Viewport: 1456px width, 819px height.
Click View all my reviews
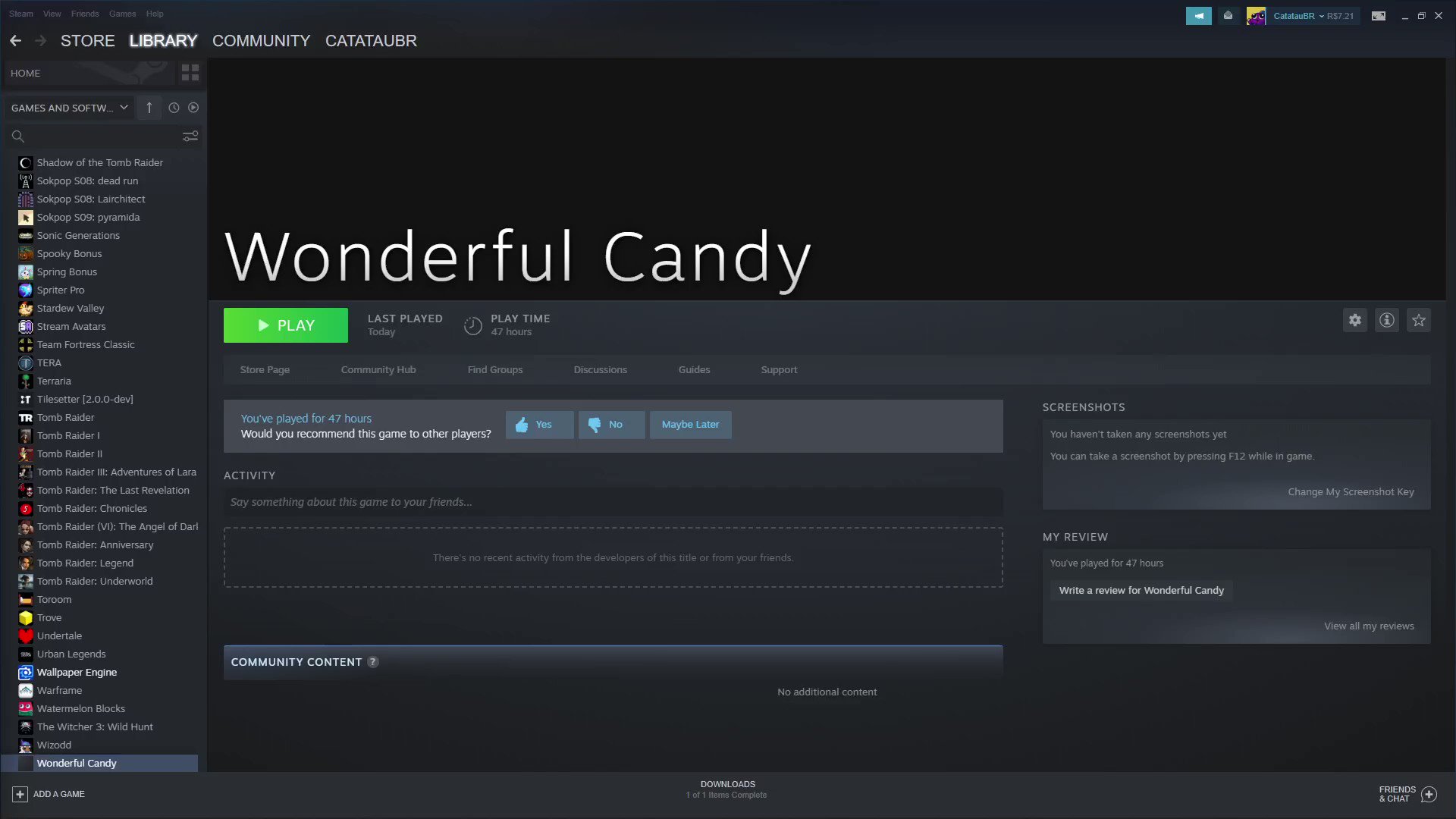pyautogui.click(x=1369, y=626)
